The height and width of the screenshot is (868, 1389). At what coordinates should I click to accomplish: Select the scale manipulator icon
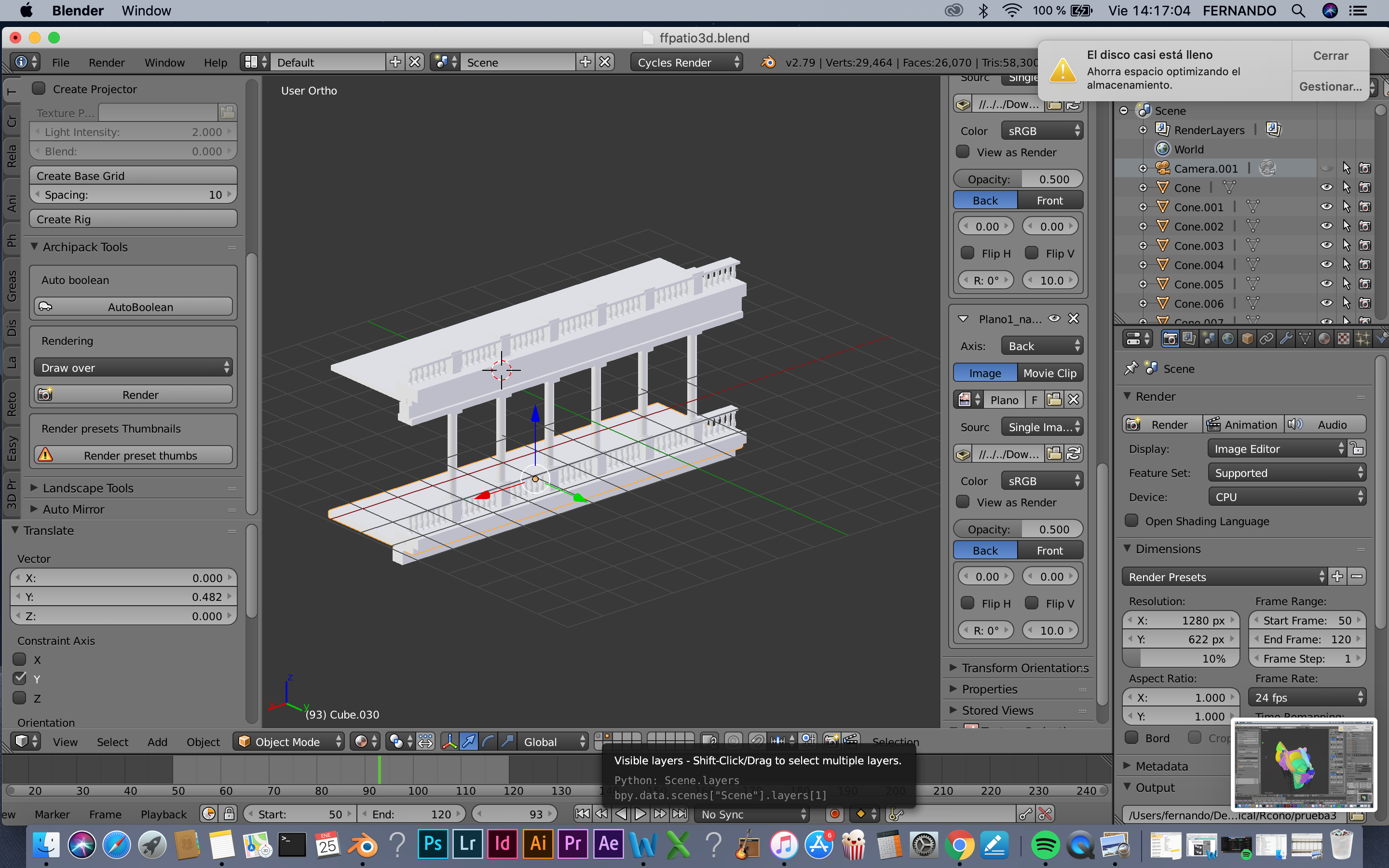[x=507, y=742]
